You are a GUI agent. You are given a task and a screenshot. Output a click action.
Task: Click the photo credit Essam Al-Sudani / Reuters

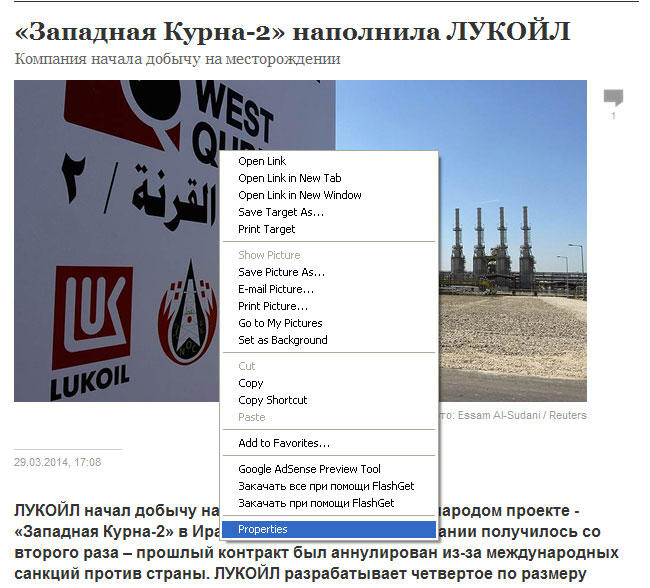coord(522,415)
